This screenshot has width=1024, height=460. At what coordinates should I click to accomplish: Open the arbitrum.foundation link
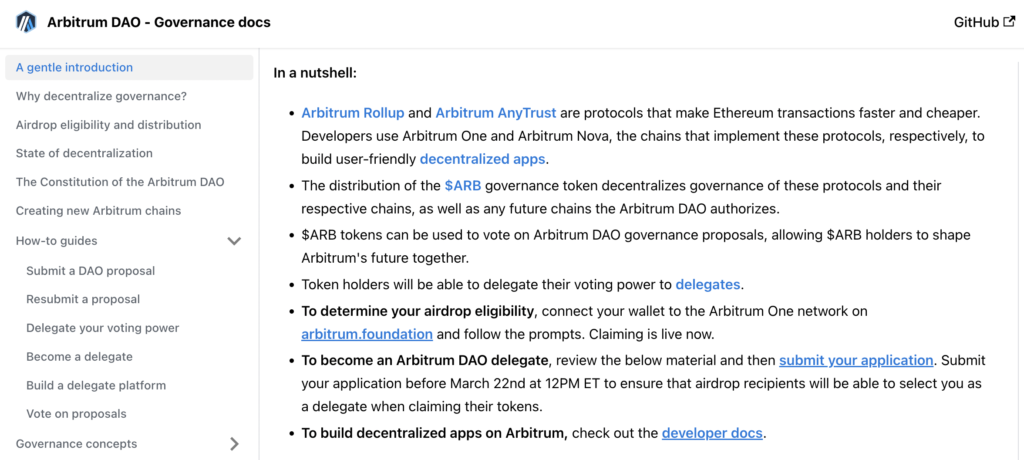pos(367,334)
